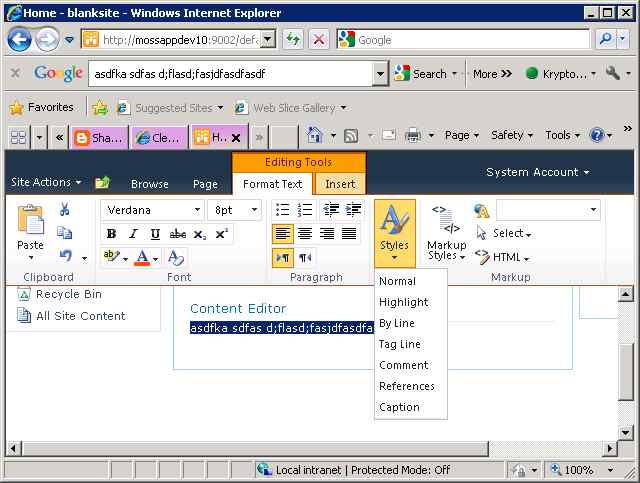Select Caption style from menu

(399, 407)
